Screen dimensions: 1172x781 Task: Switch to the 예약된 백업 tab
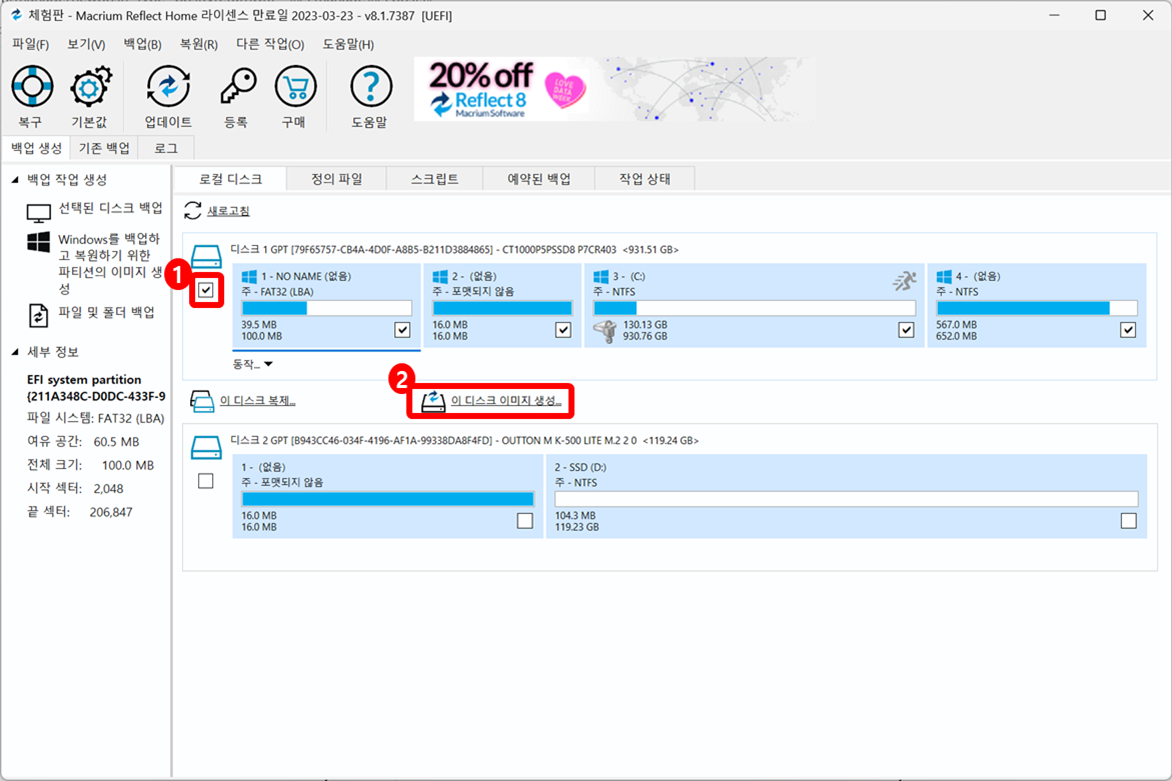(x=539, y=179)
